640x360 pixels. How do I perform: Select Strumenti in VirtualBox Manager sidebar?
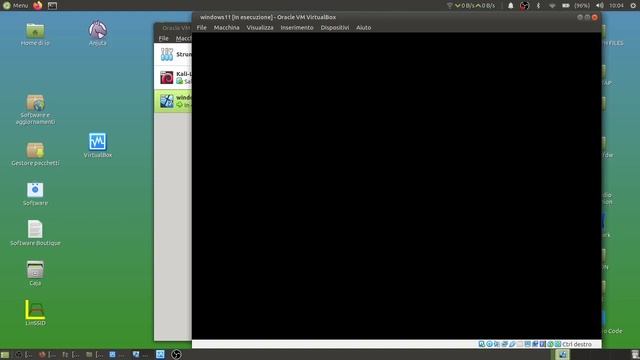click(173, 54)
